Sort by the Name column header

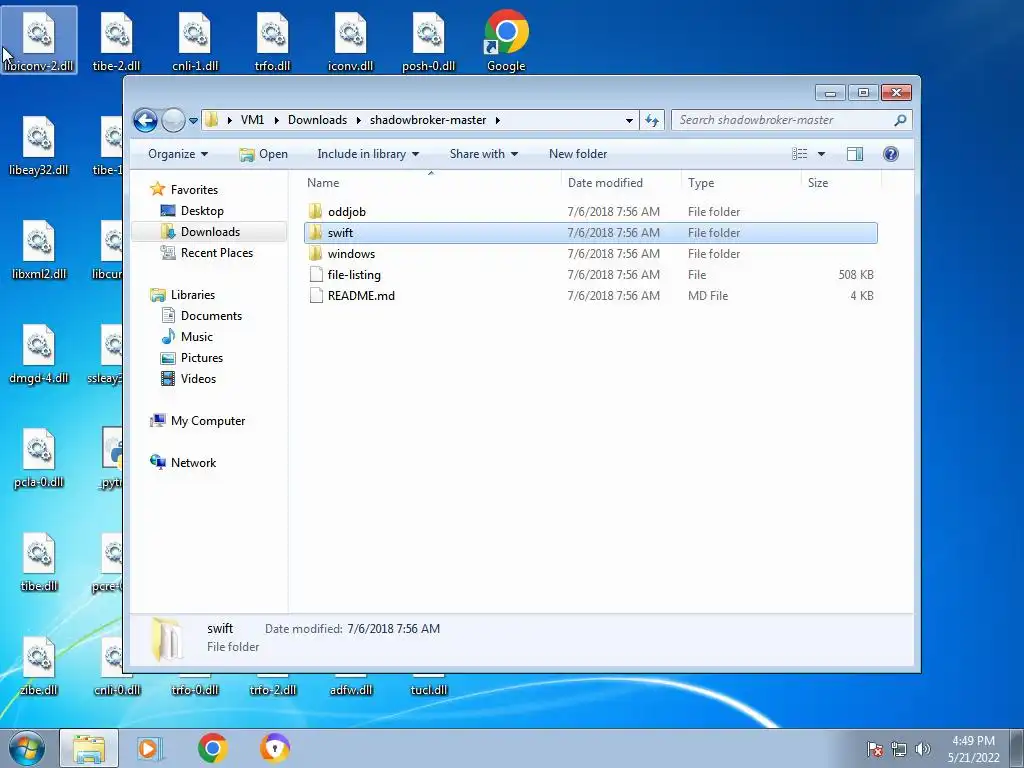(x=431, y=183)
